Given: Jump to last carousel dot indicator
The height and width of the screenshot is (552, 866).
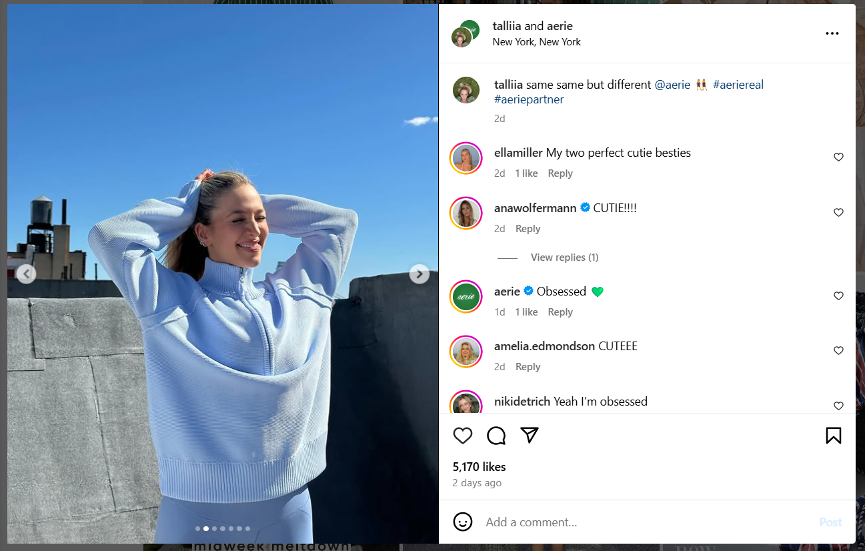Looking at the screenshot, I should pyautogui.click(x=247, y=529).
